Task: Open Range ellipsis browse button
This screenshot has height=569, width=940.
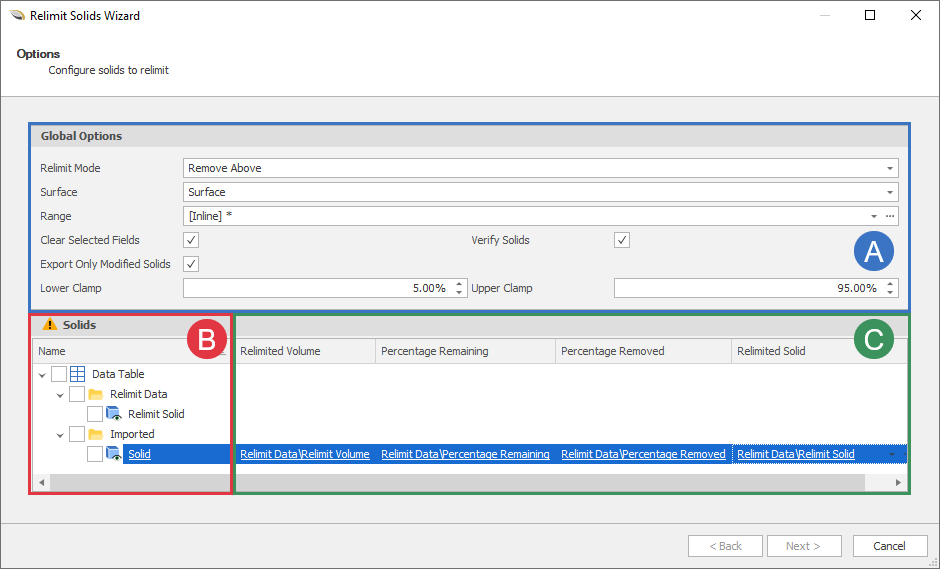Action: tap(889, 216)
